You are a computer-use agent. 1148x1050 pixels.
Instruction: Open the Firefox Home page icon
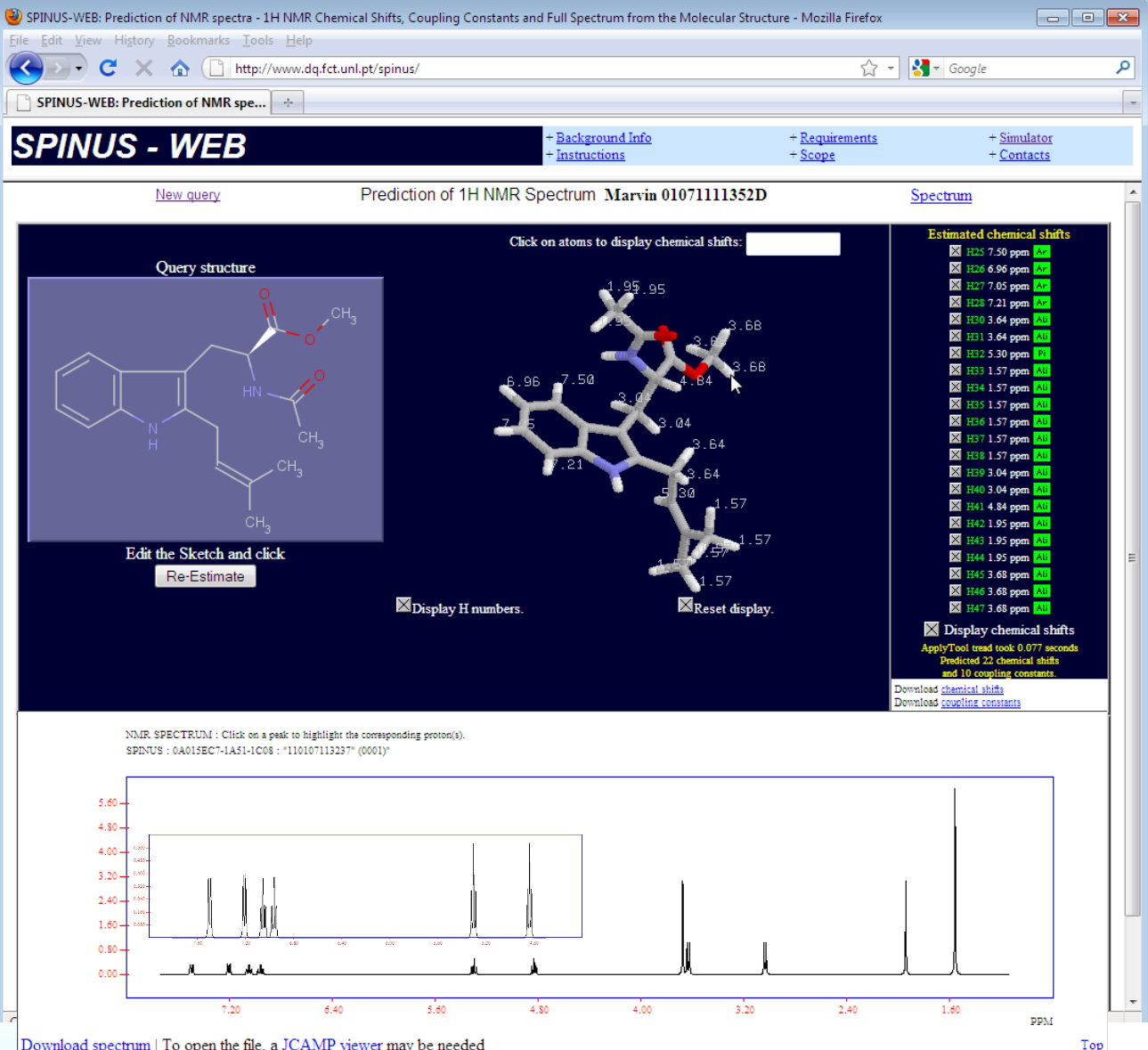coord(180,68)
